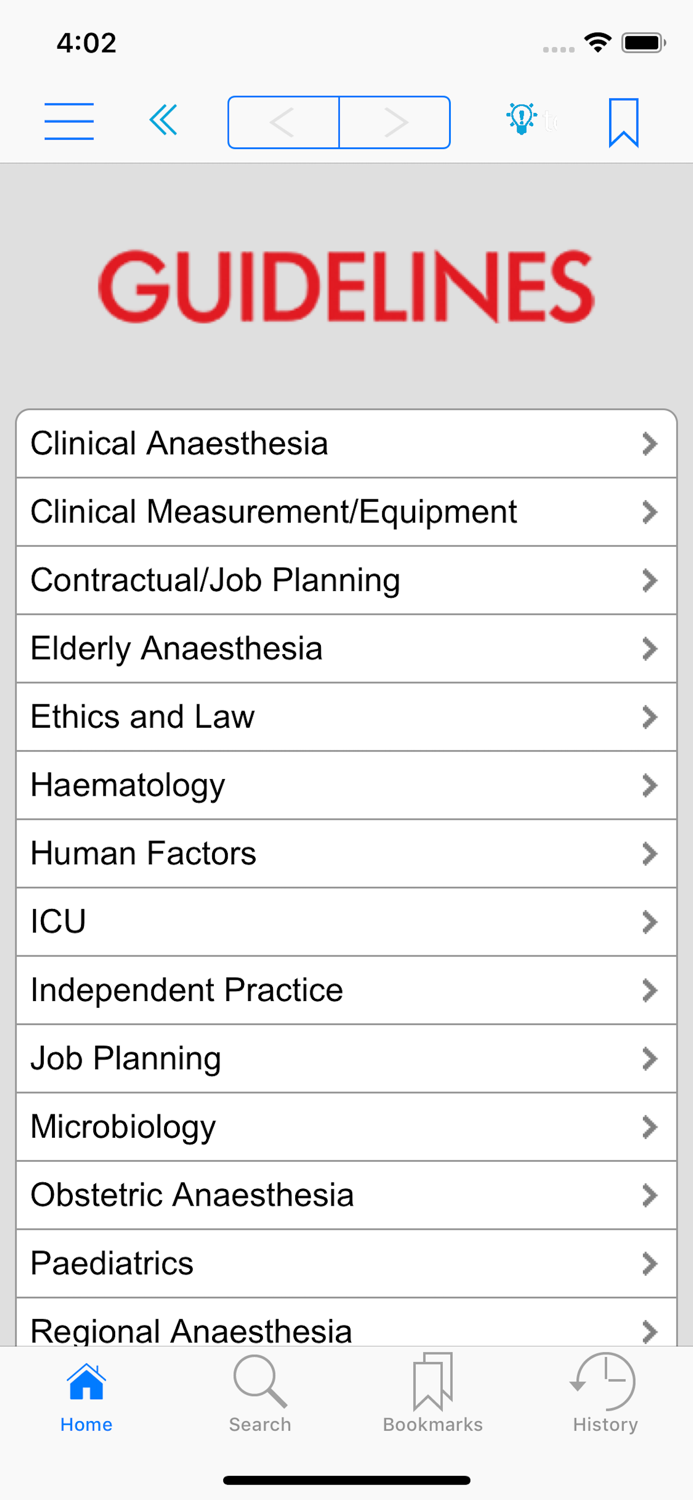Tap the tips lightbulb icon
Image resolution: width=693 pixels, height=1500 pixels.
tap(524, 119)
